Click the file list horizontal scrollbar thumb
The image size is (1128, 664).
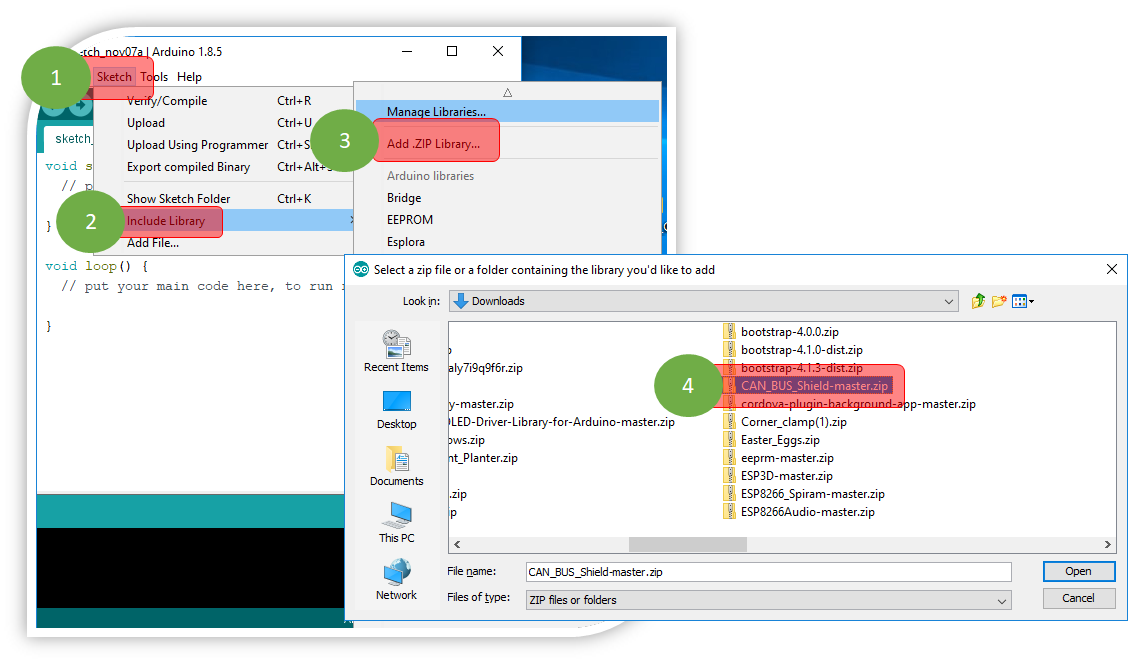coord(688,545)
